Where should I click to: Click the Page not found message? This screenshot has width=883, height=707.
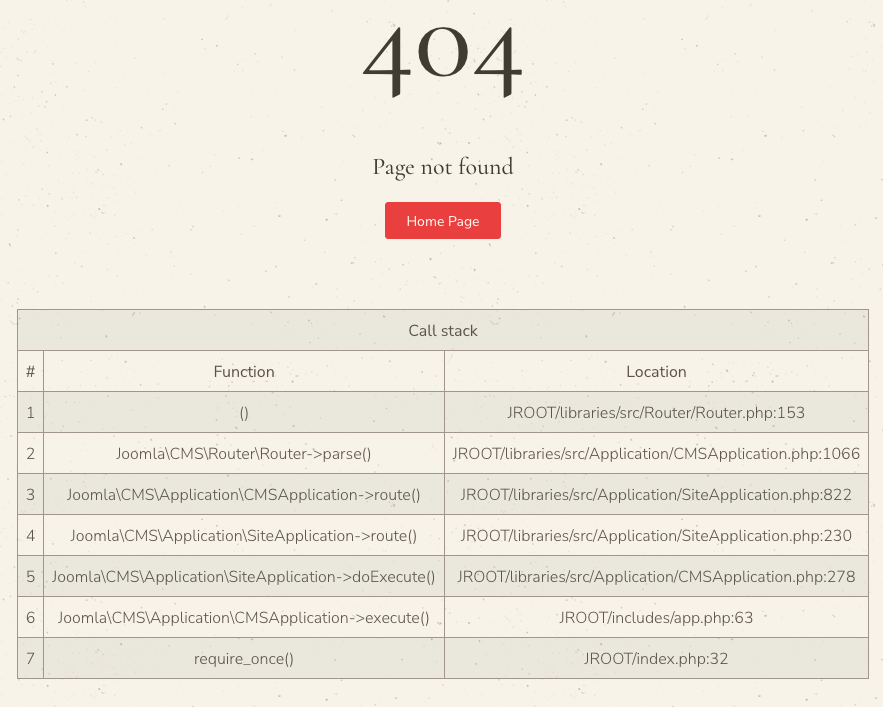pos(443,167)
